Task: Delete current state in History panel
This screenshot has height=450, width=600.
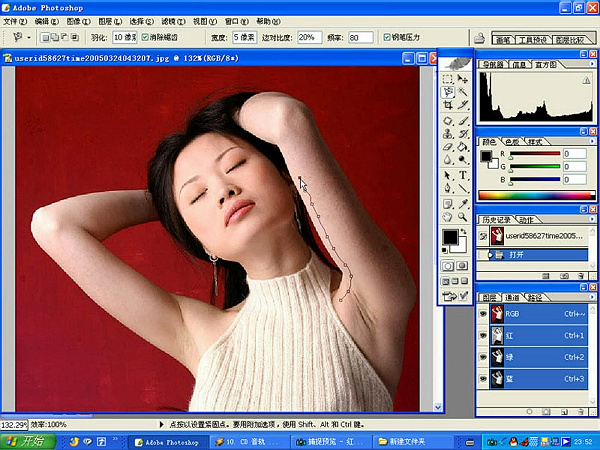Action: pos(581,276)
